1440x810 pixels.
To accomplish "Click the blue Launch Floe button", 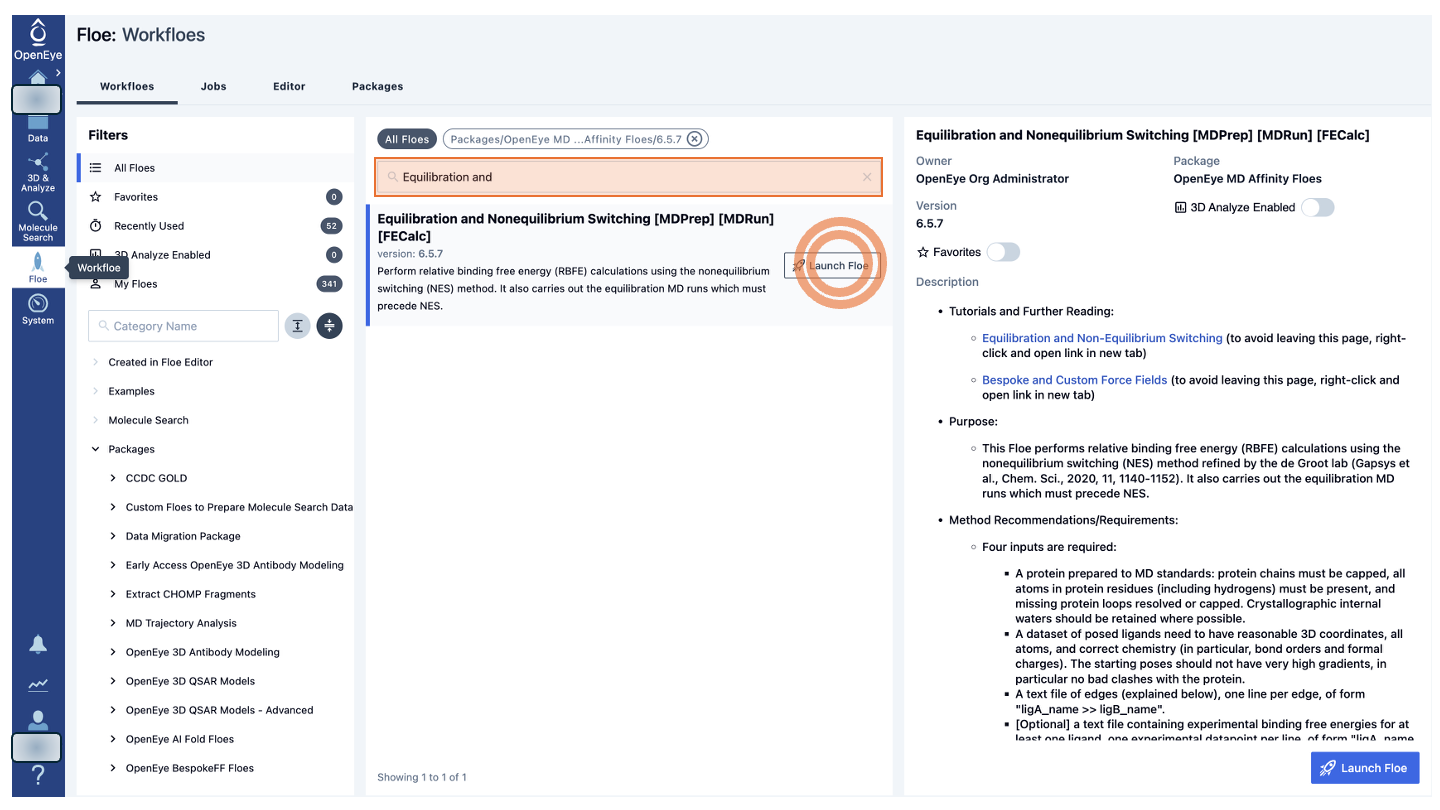I will [1364, 768].
